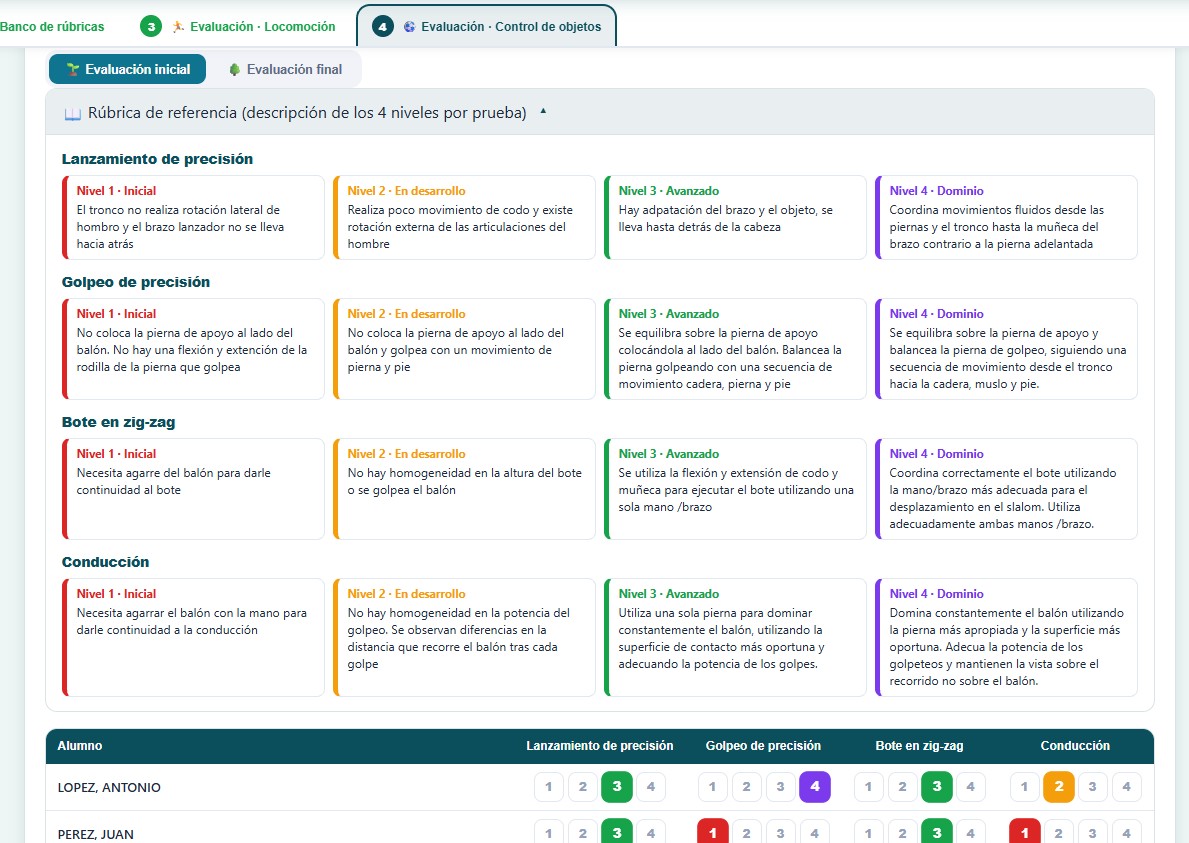The image size is (1189, 843).
Task: Rate LOPEZ Conducción as 1
Action: [x=1024, y=787]
